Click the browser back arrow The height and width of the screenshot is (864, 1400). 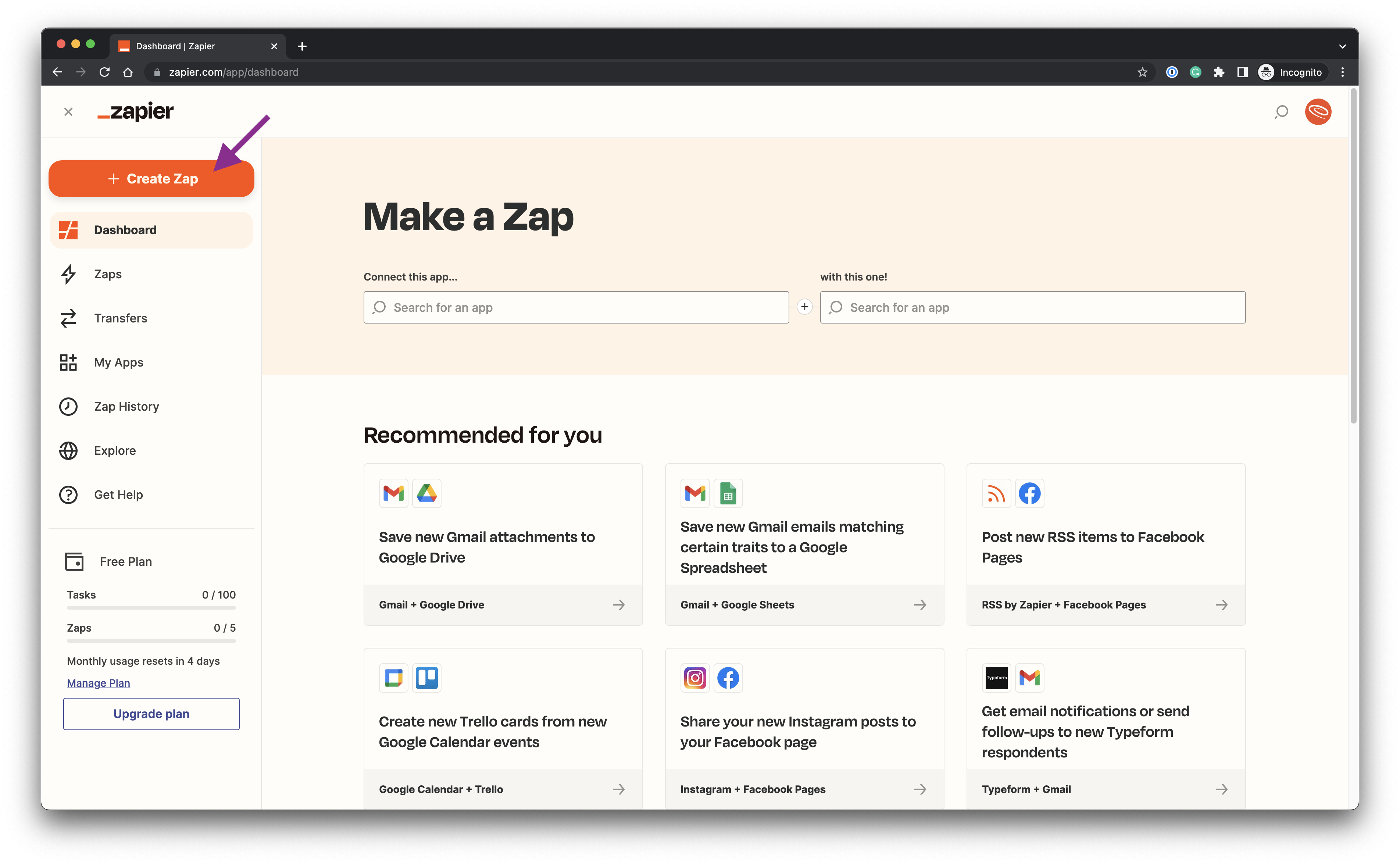(57, 72)
